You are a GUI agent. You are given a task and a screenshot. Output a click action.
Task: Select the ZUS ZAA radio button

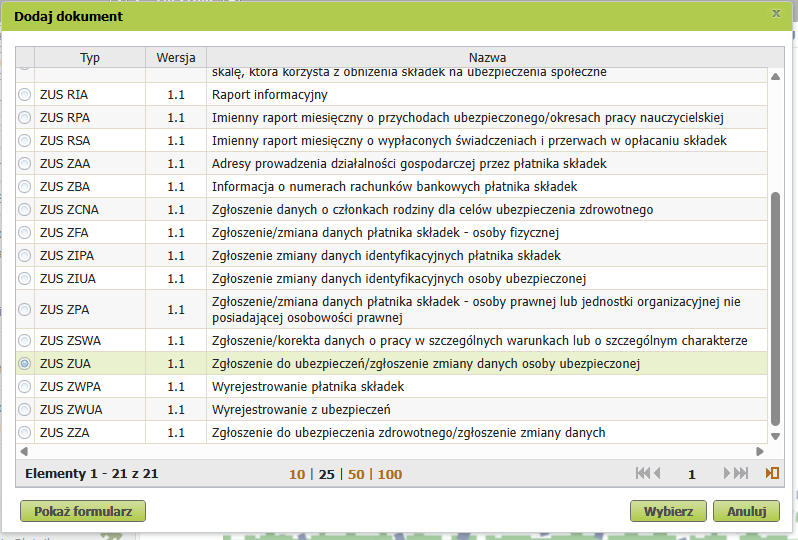[24, 163]
